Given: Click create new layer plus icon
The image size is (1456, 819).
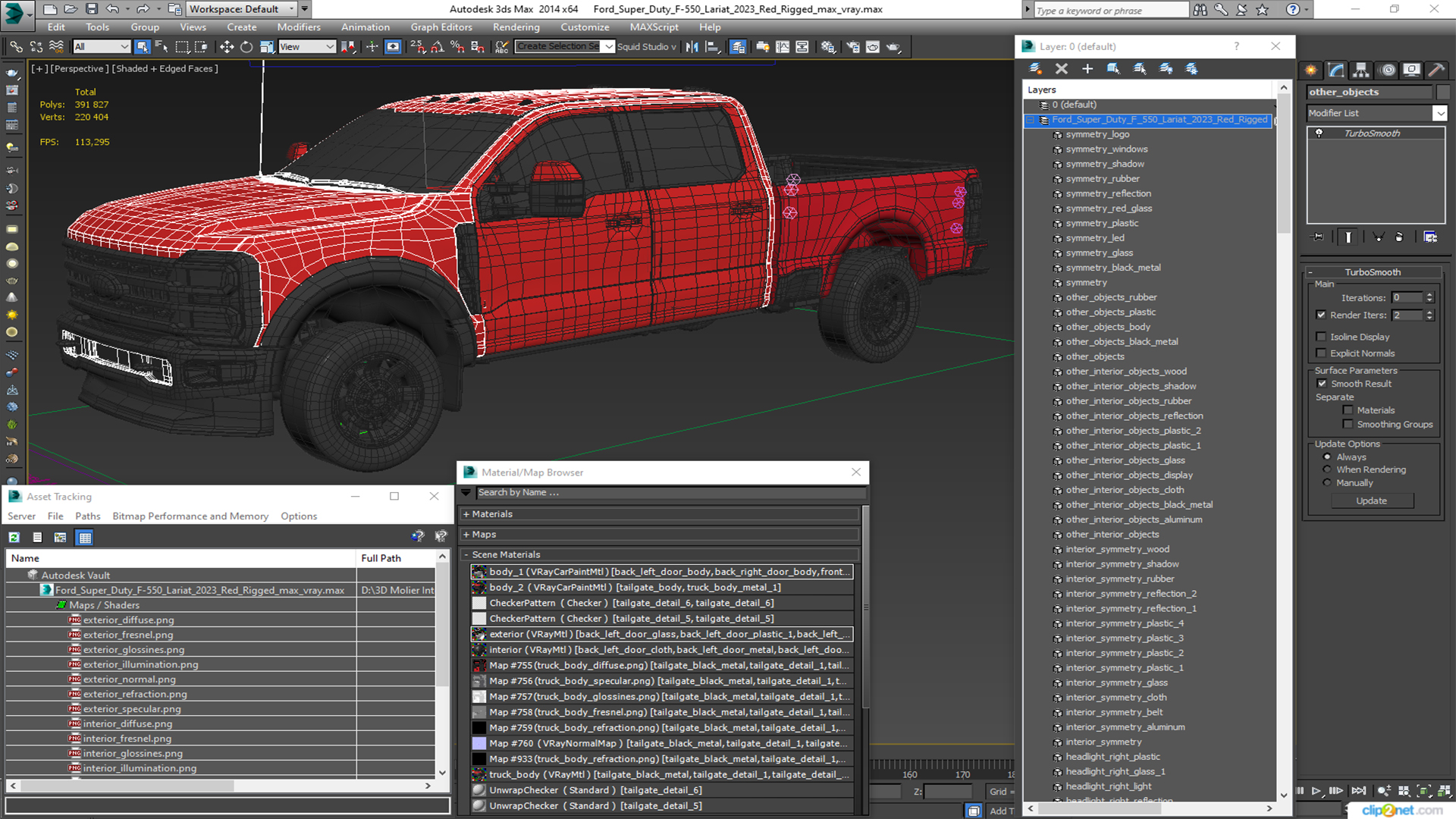Looking at the screenshot, I should [1087, 69].
